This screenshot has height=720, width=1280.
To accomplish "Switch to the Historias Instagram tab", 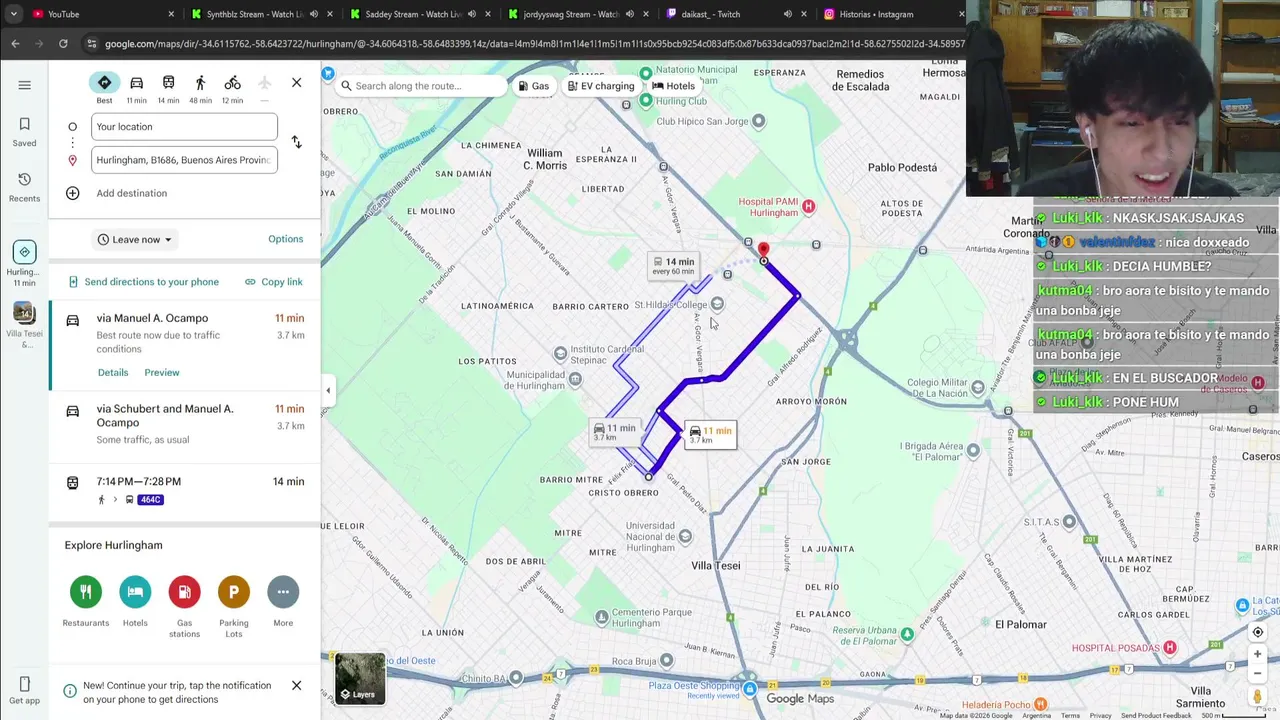I will [x=890, y=14].
